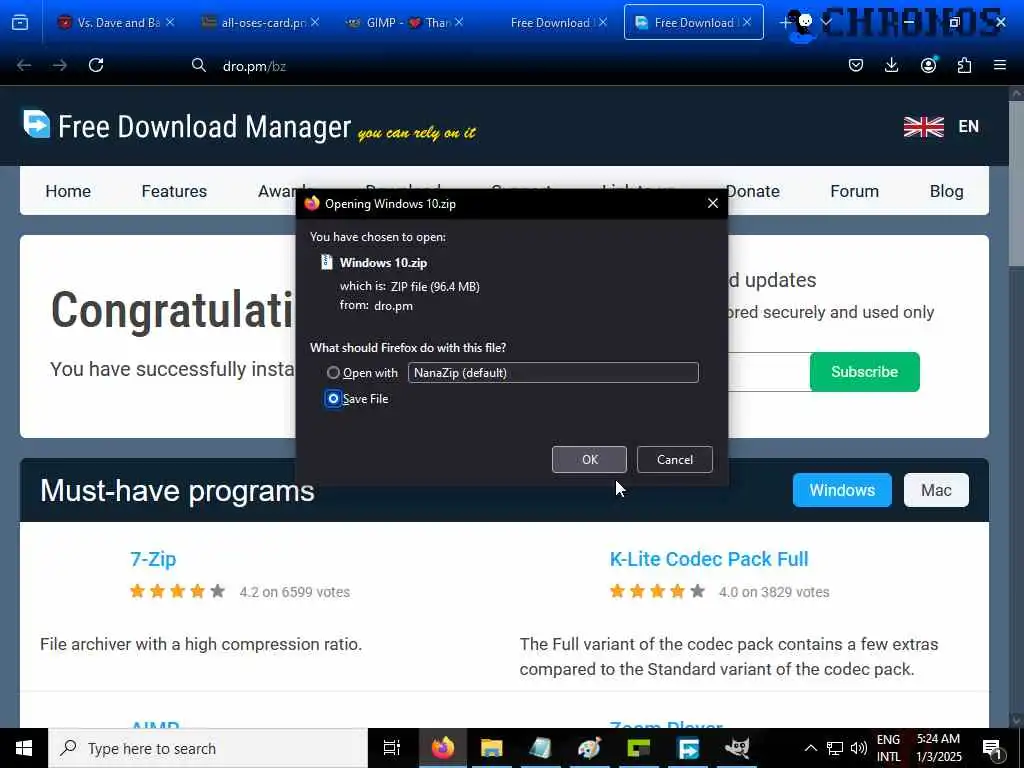Image resolution: width=1024 pixels, height=768 pixels.
Task: Open the Forum menu item
Action: tap(854, 191)
